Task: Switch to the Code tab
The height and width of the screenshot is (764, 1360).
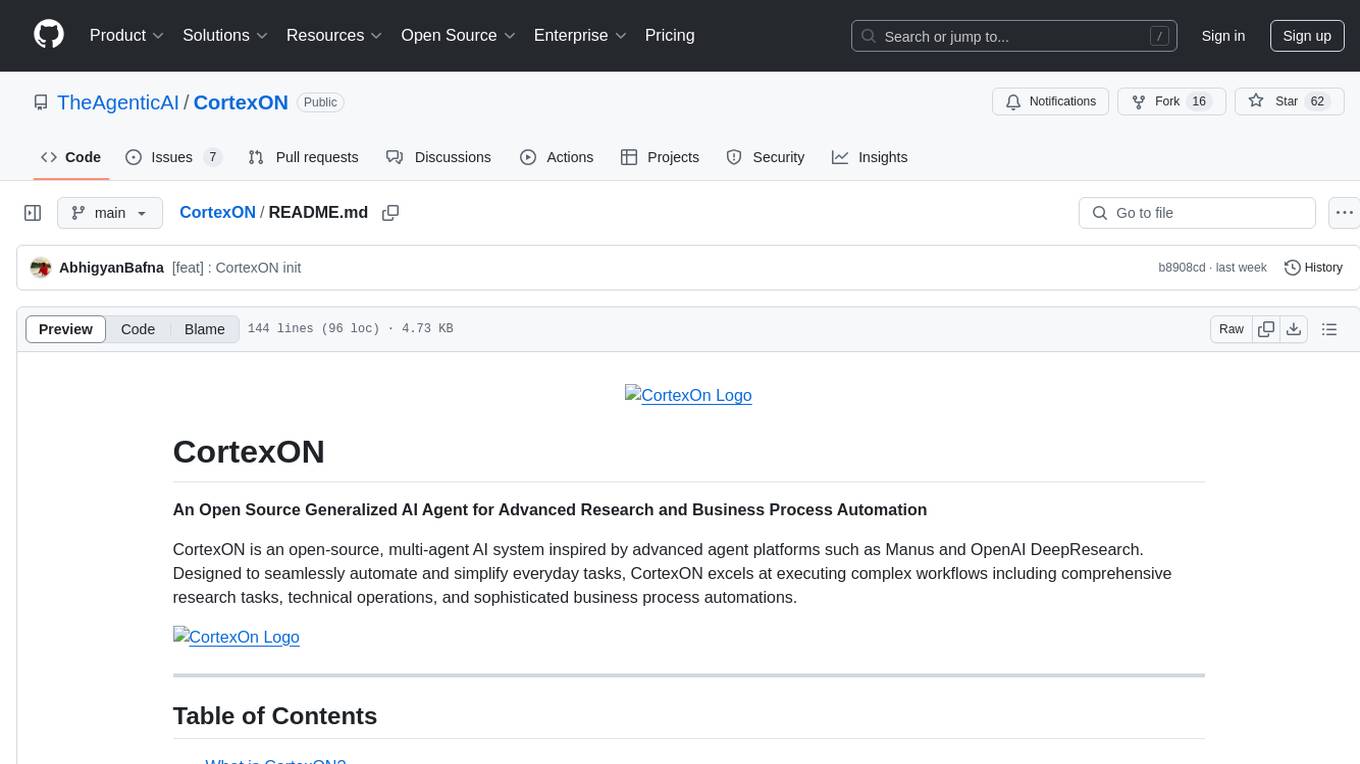Action: [71, 157]
